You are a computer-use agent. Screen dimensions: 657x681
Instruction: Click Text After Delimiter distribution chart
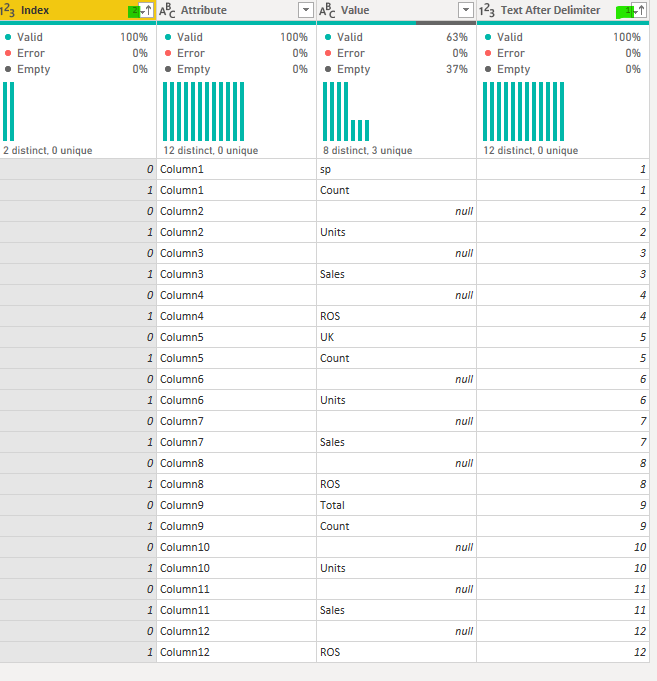(x=523, y=111)
